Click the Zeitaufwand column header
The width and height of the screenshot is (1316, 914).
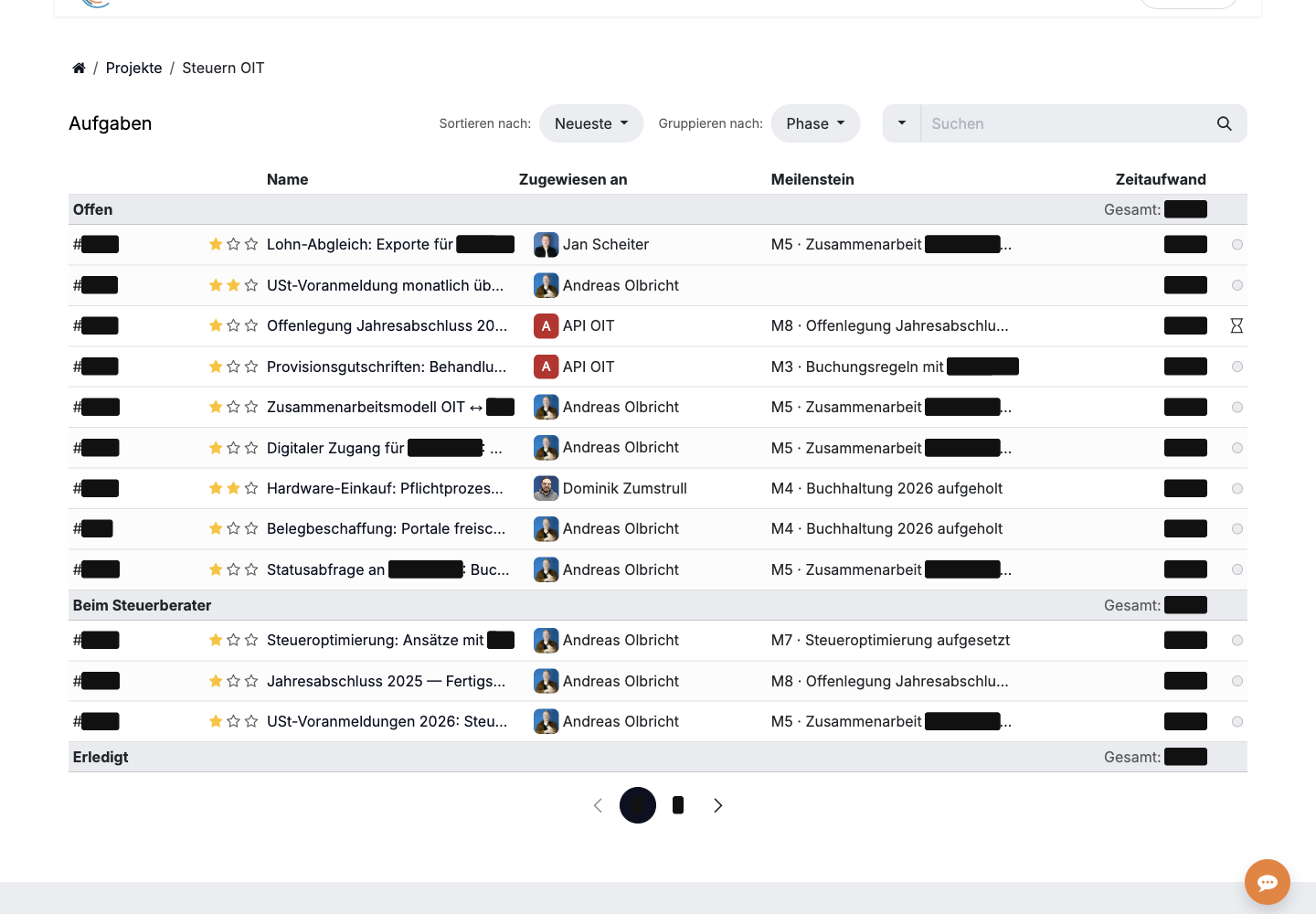coord(1161,179)
